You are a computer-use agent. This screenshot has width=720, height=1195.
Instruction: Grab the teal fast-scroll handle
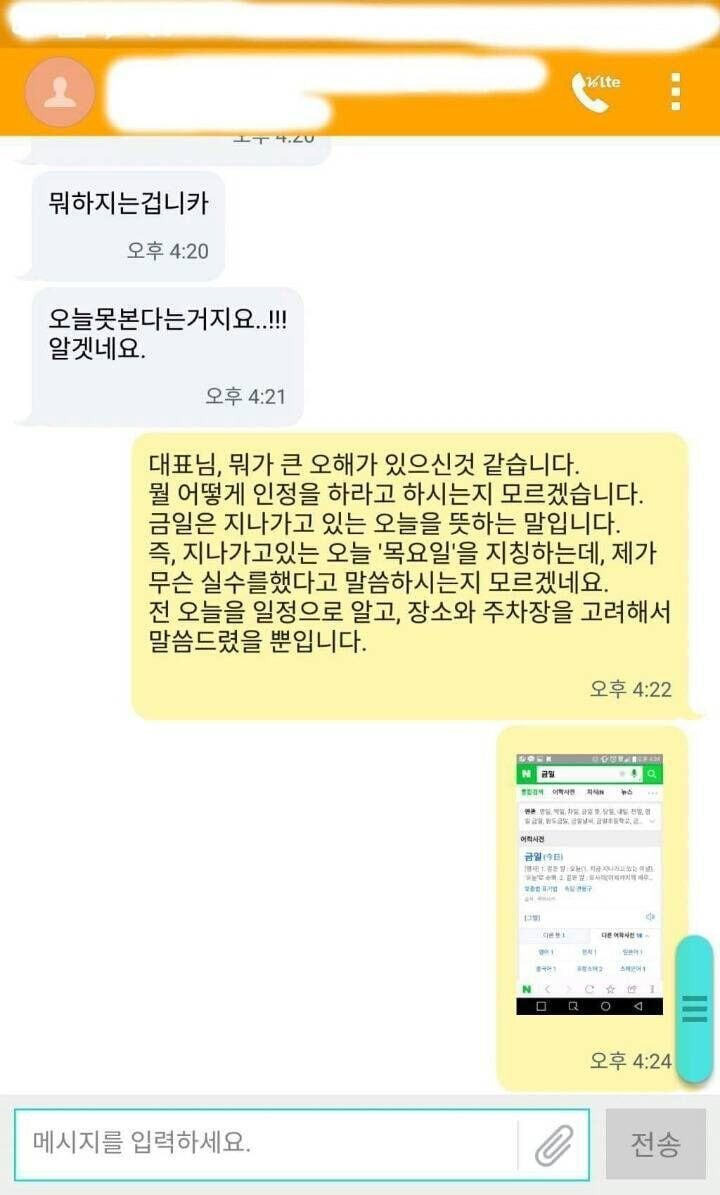point(694,1008)
